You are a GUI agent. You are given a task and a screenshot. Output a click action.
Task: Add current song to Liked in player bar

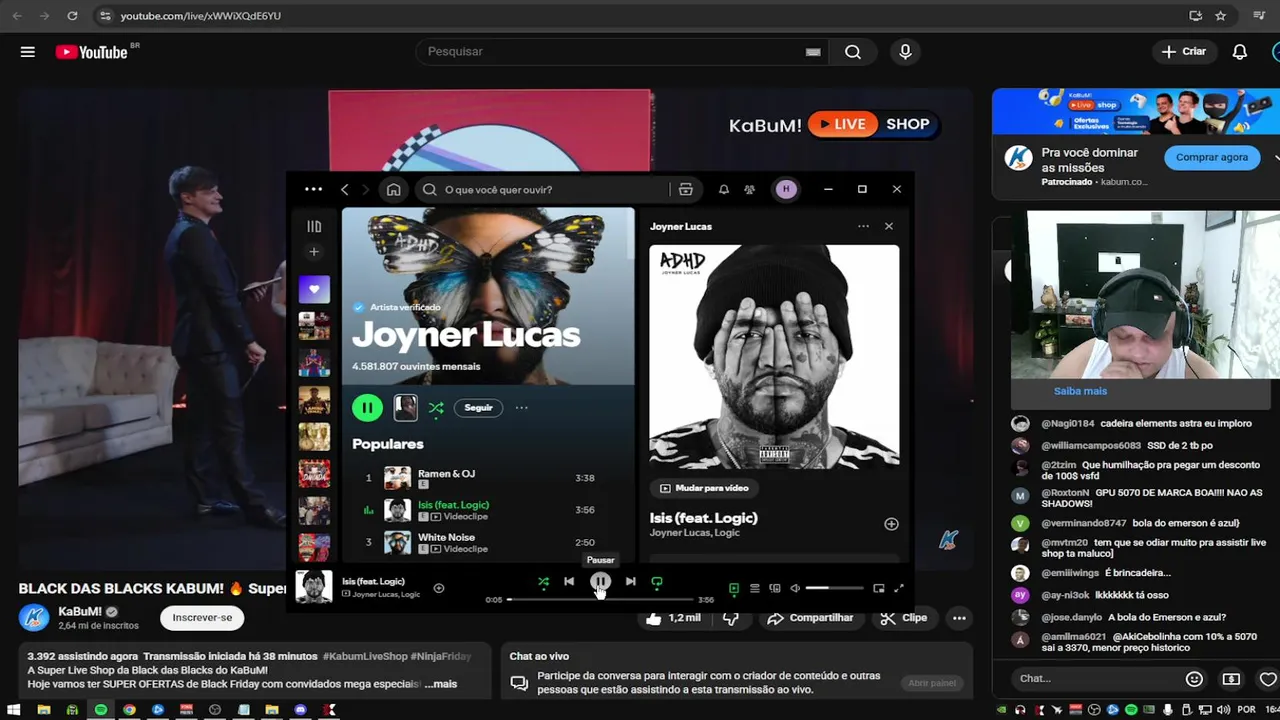point(439,588)
